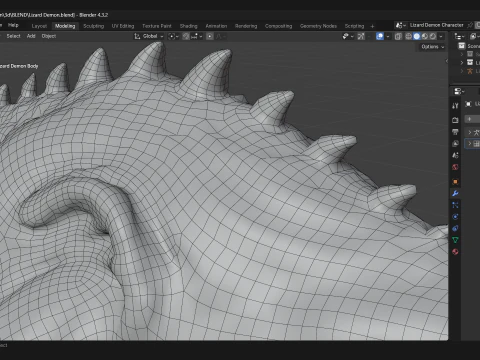Open the Physics properties tab

pyautogui.click(x=455, y=217)
